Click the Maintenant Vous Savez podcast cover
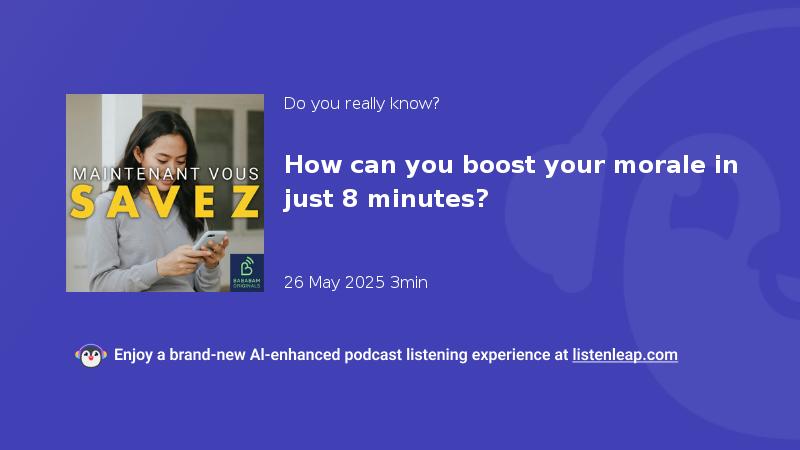Screen dimensions: 800x450 (x=165, y=193)
